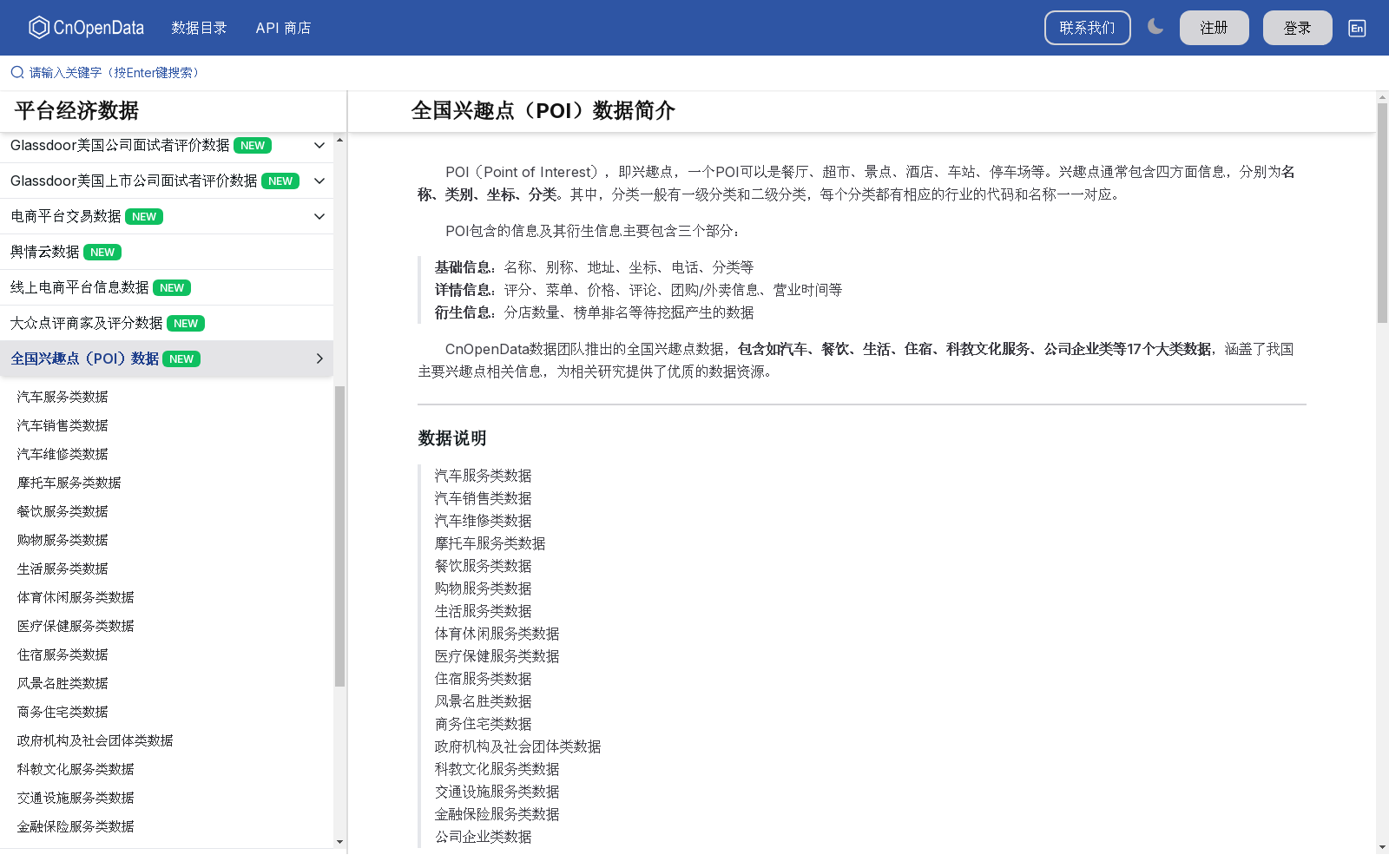This screenshot has width=1389, height=868.
Task: Click the search magnifier icon
Action: click(x=17, y=73)
